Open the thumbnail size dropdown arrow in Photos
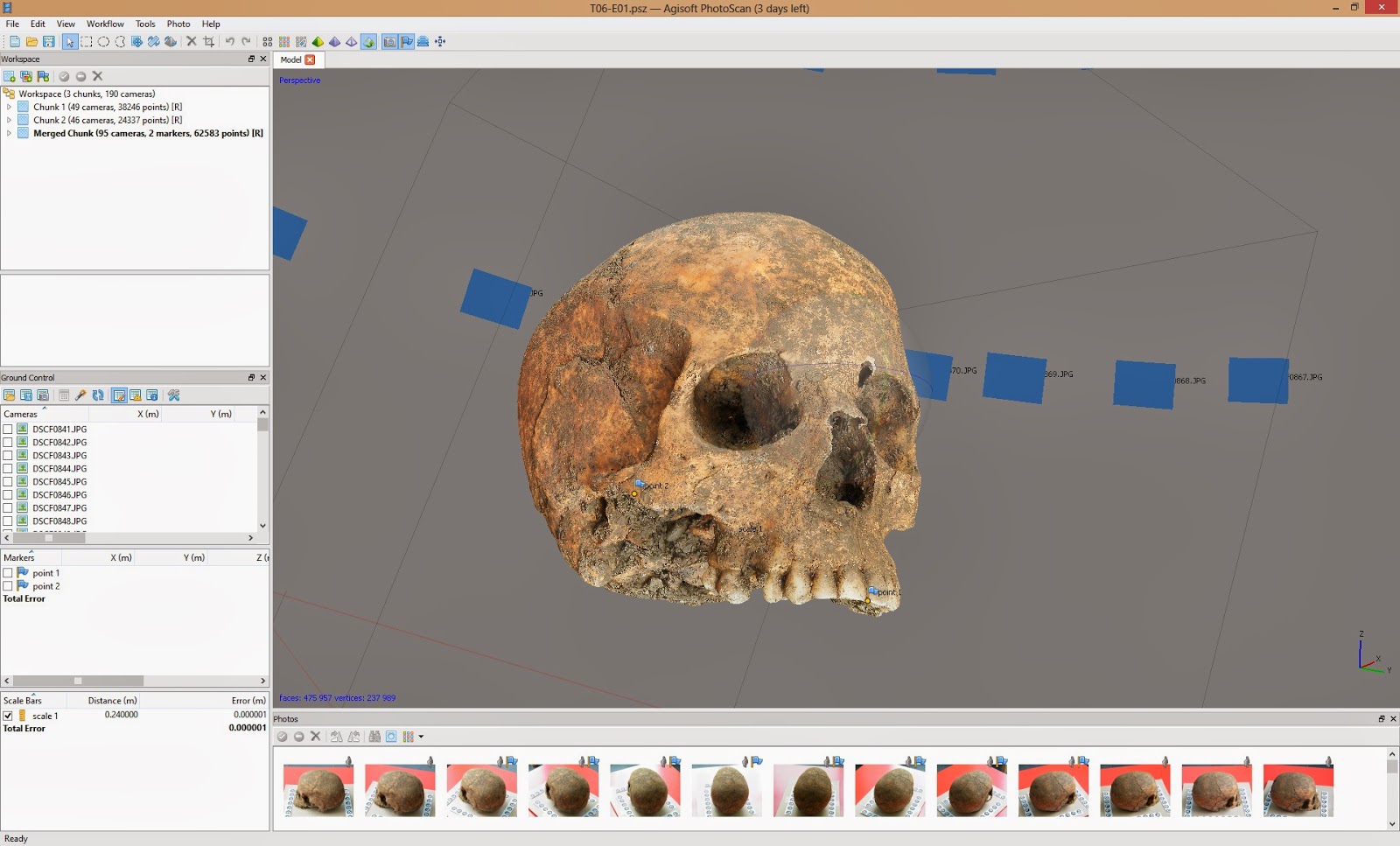 (x=421, y=737)
